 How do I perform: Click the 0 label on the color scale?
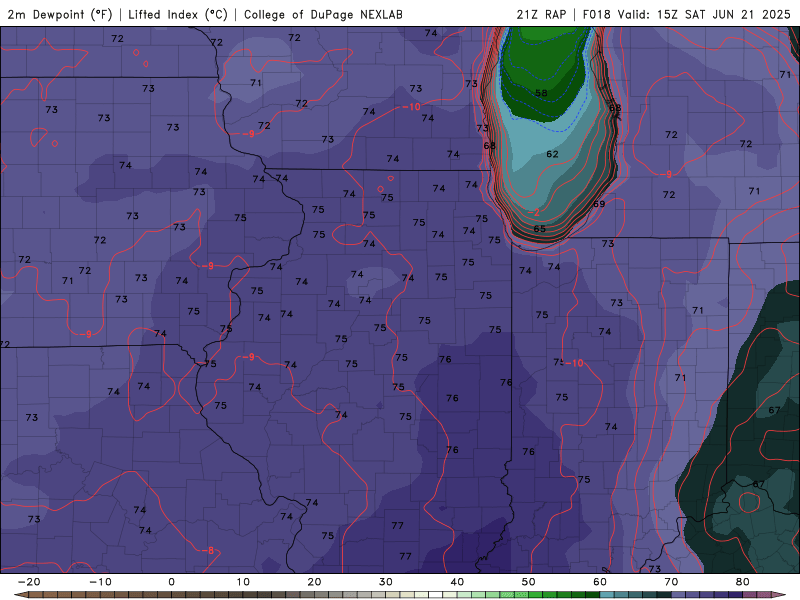[x=171, y=582]
